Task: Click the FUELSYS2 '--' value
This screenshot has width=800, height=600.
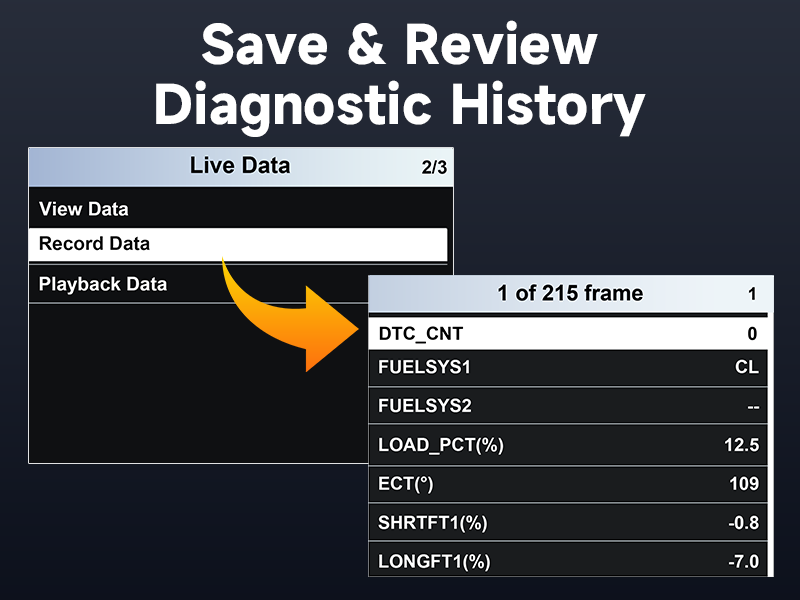Action: point(753,407)
